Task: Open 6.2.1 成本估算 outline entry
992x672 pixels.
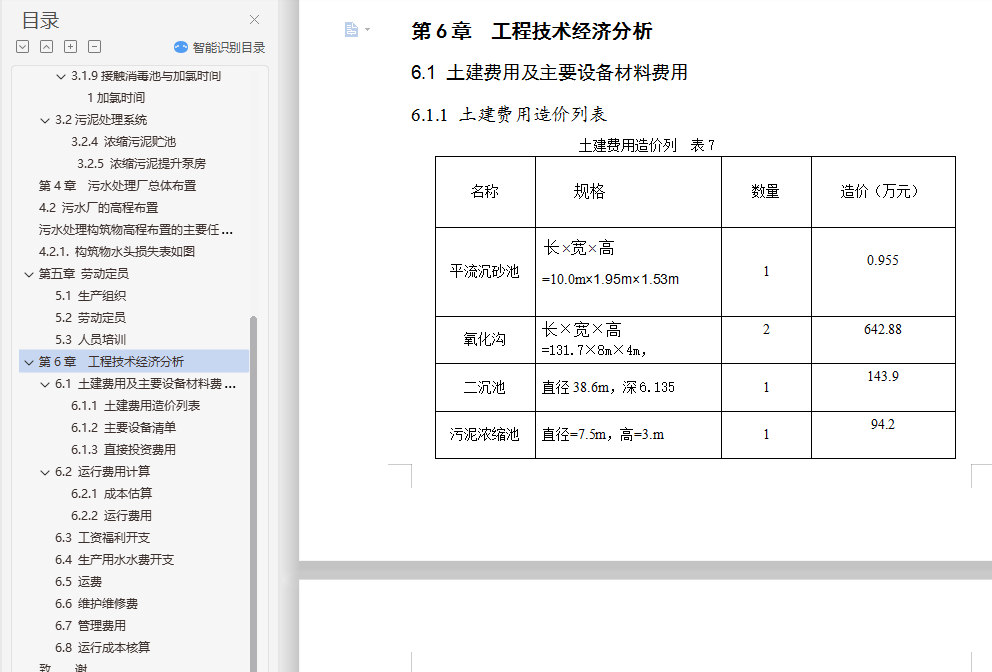Action: [x=111, y=494]
